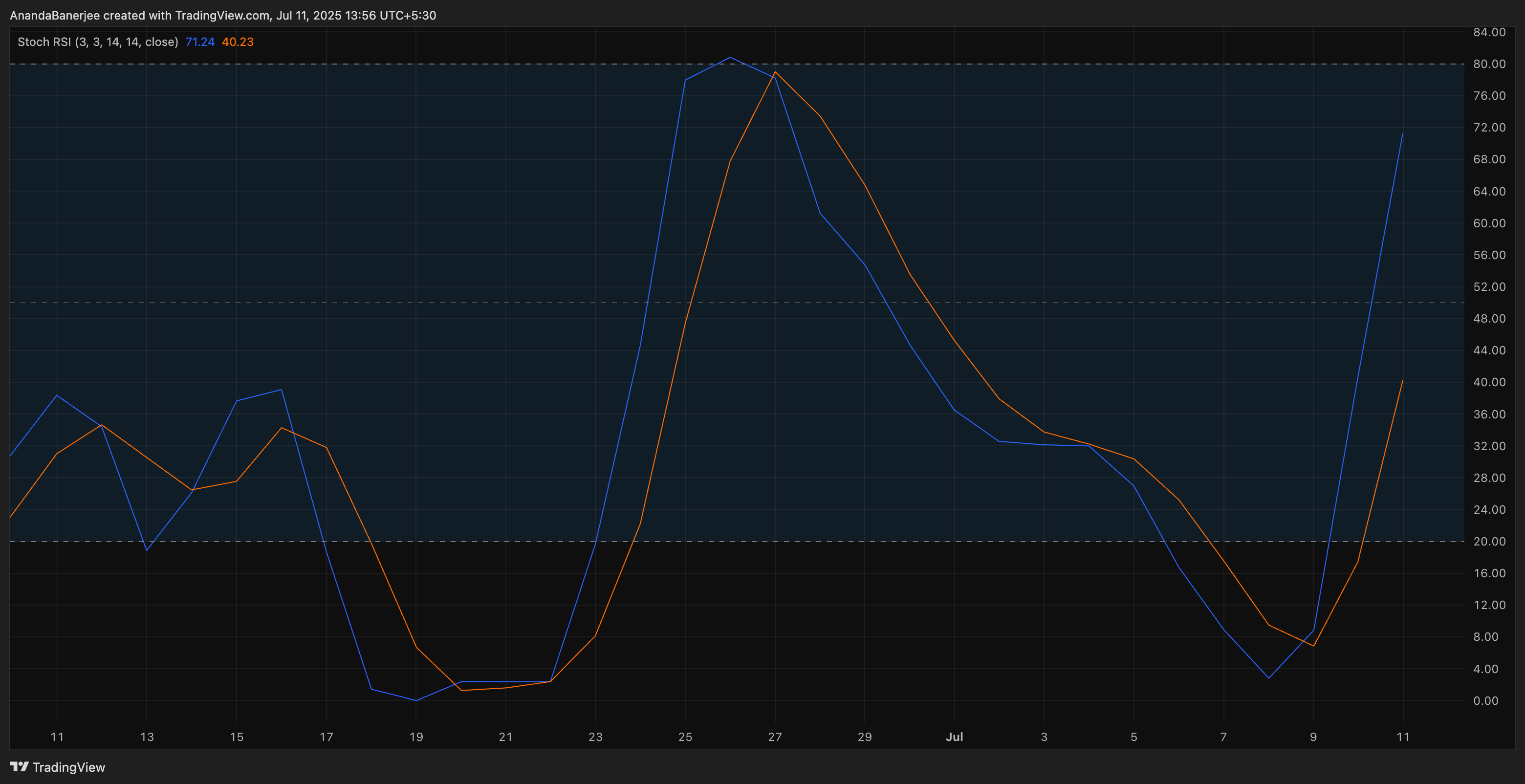Click the orange signal value 40.23
Image resolution: width=1525 pixels, height=784 pixels.
[x=238, y=42]
